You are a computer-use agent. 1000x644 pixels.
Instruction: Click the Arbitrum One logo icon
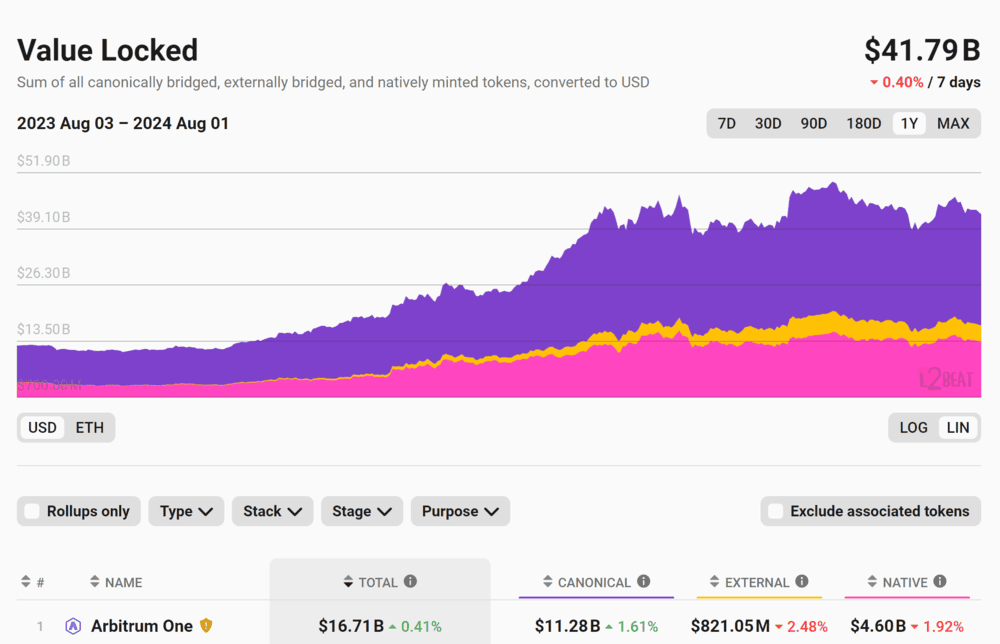click(73, 626)
